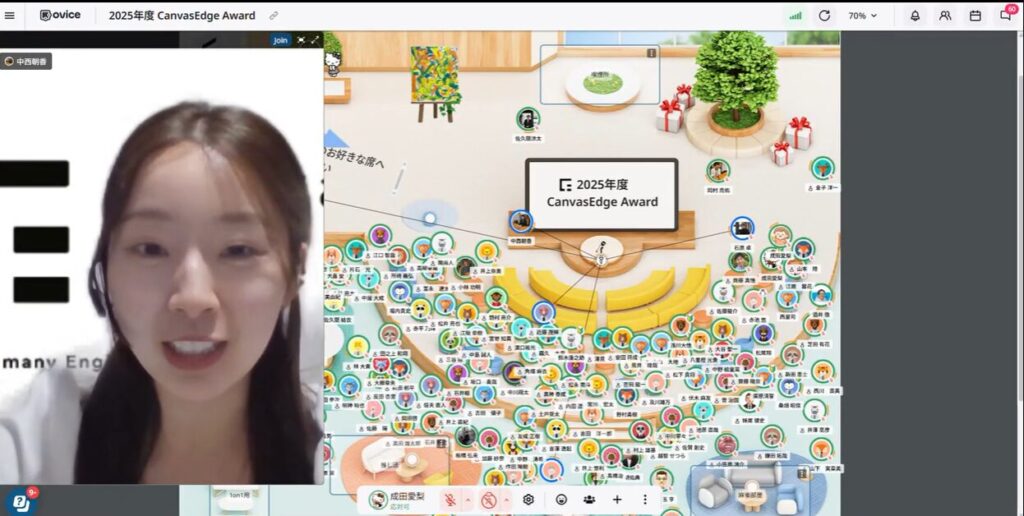The image size is (1024, 516).
Task: Open the emoji reactions button
Action: (x=561, y=500)
